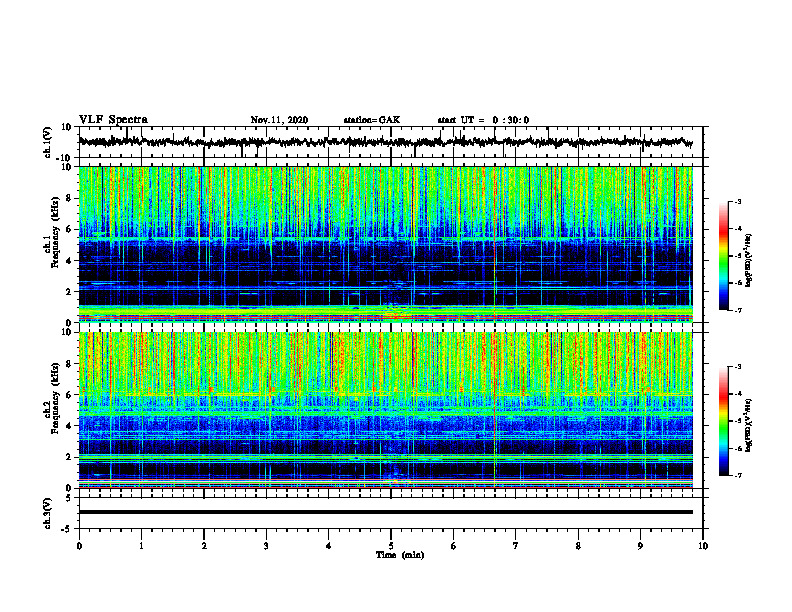Viewport: 792px width, 612px height.
Task: Click the time axis tick label "4"
Action: (329, 546)
